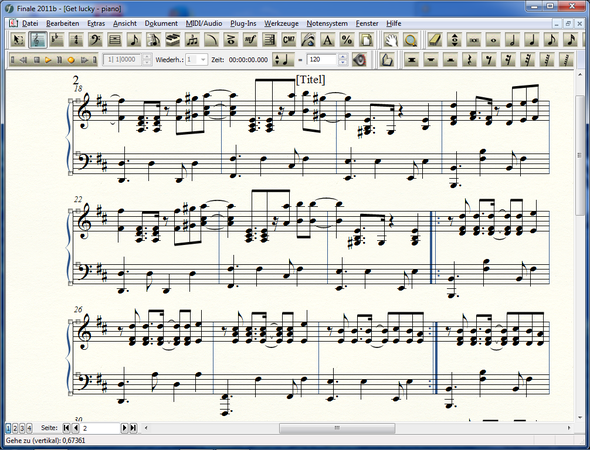590x450 pixels.
Task: Choose the whole rest in rests palette
Action: click(x=431, y=60)
